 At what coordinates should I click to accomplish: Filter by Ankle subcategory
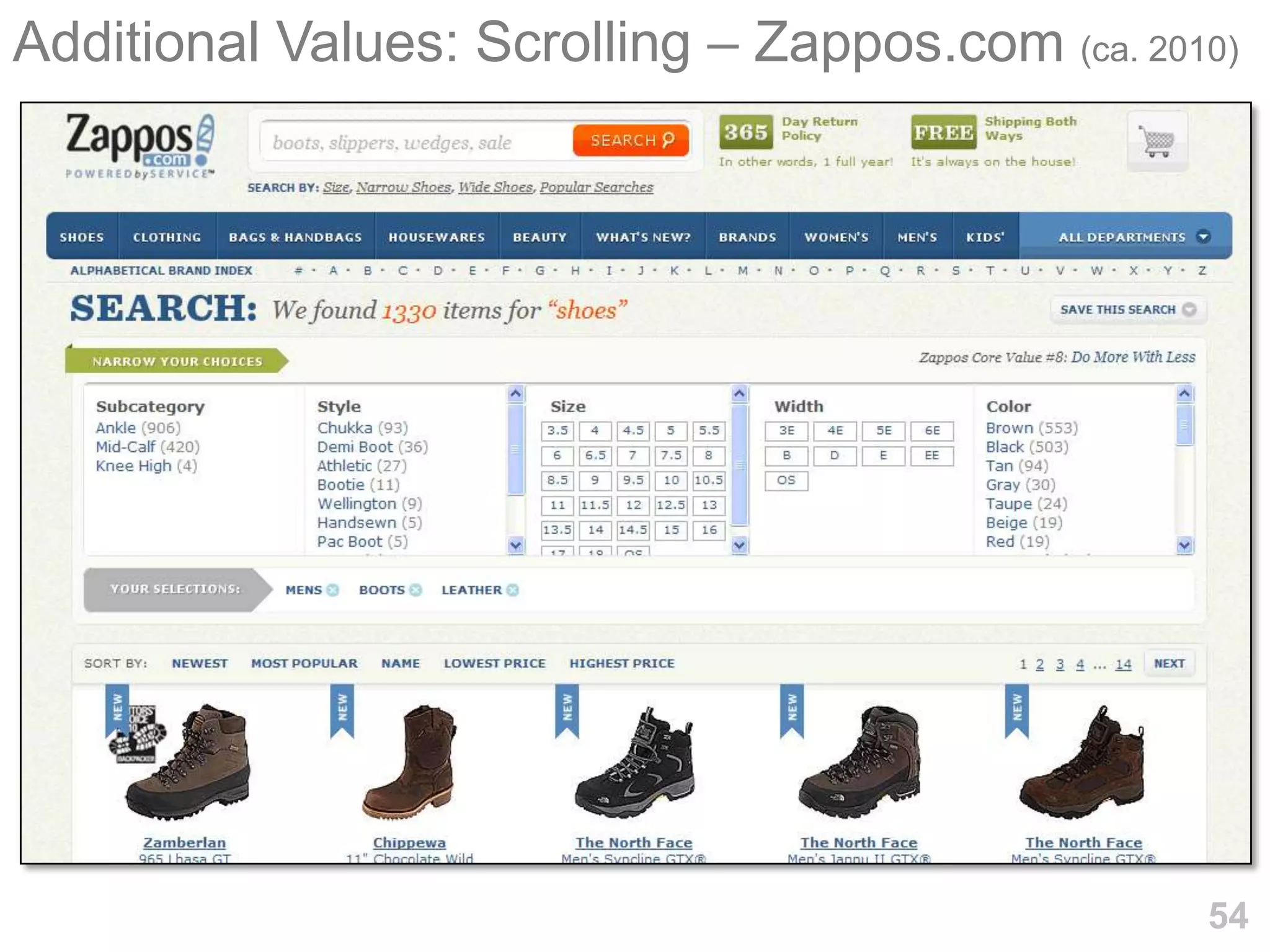[x=138, y=428]
